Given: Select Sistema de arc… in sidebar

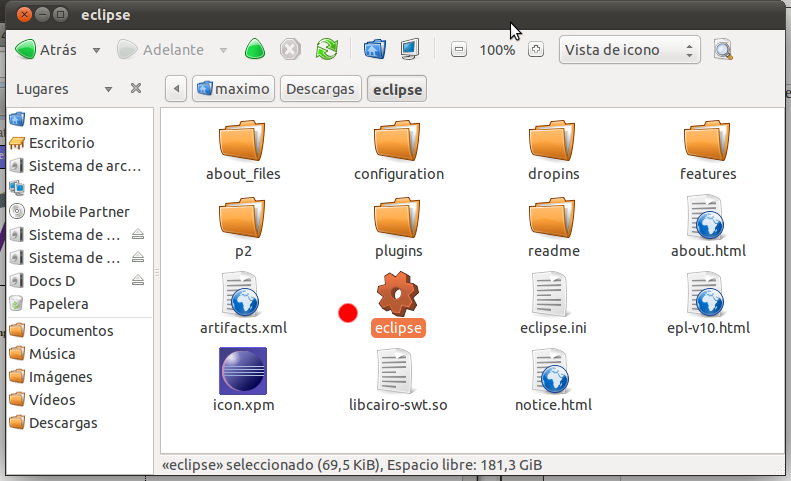Looking at the screenshot, I should pos(80,166).
